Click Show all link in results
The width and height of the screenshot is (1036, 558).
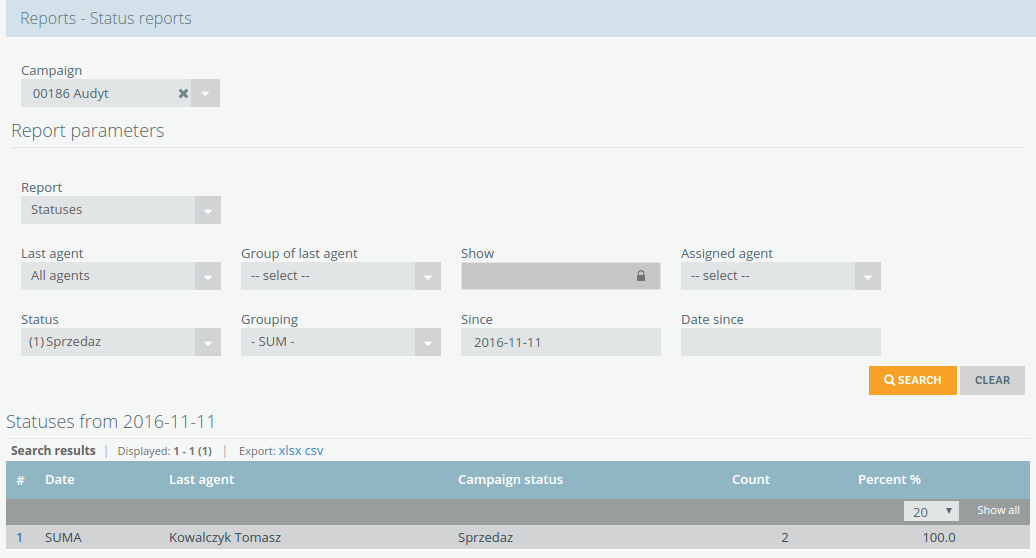[998, 510]
